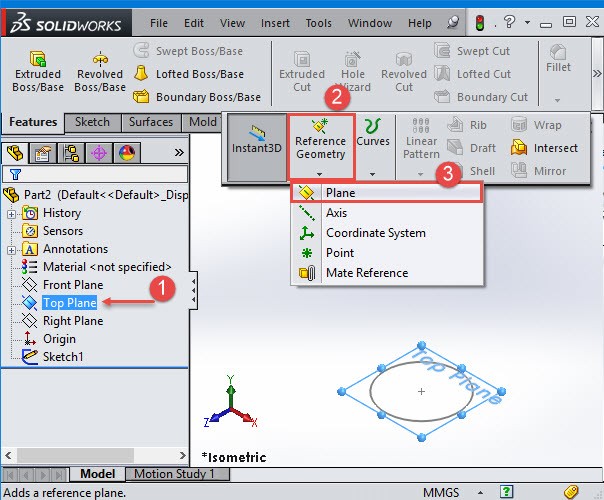Viewport: 604px width, 500px height.
Task: Open the Help dropdown arrow beside question mark
Action: pos(527,22)
